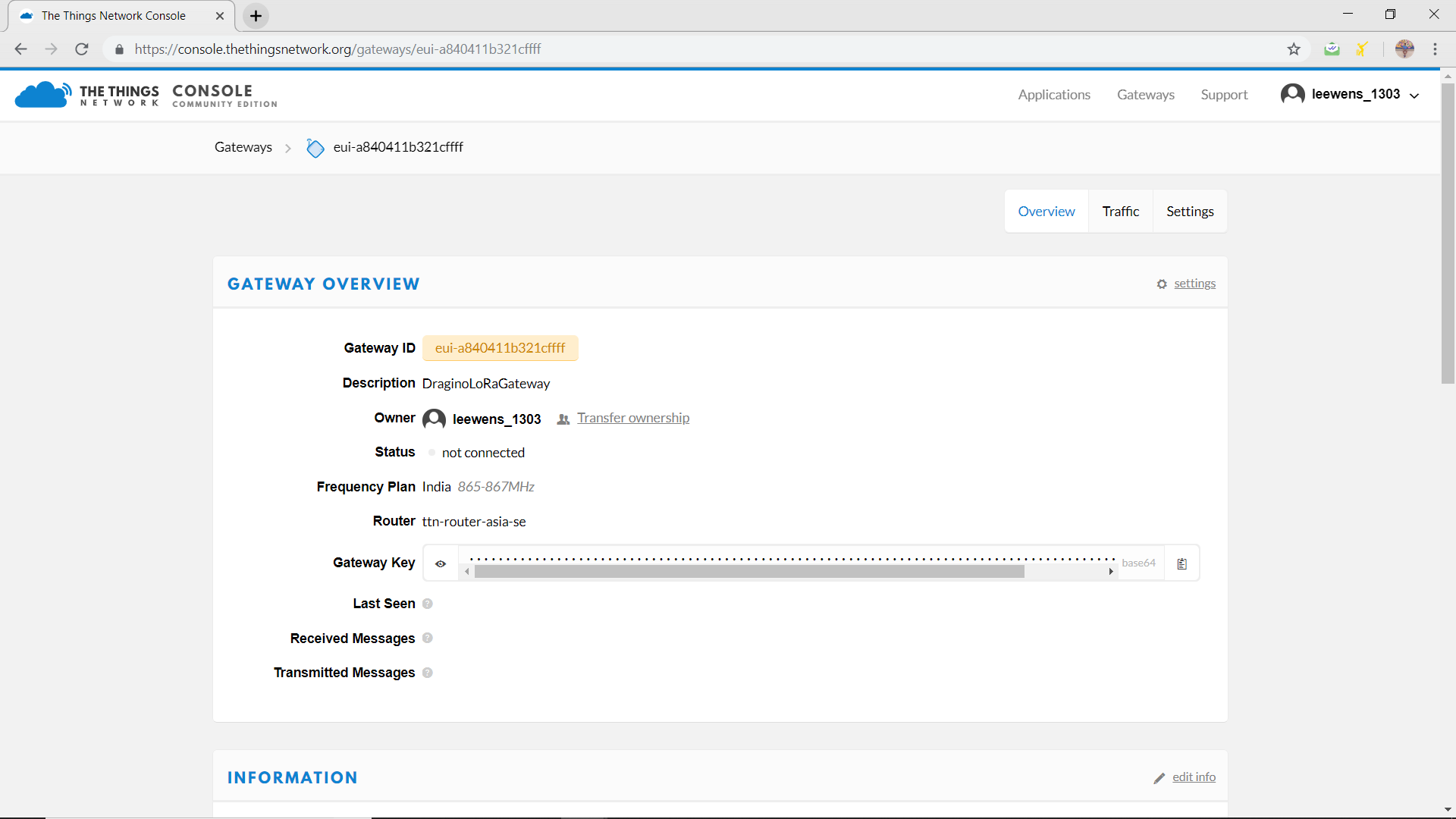Click the 865-867MHz frequency text
Viewport: 1456px width, 819px height.
pos(496,487)
